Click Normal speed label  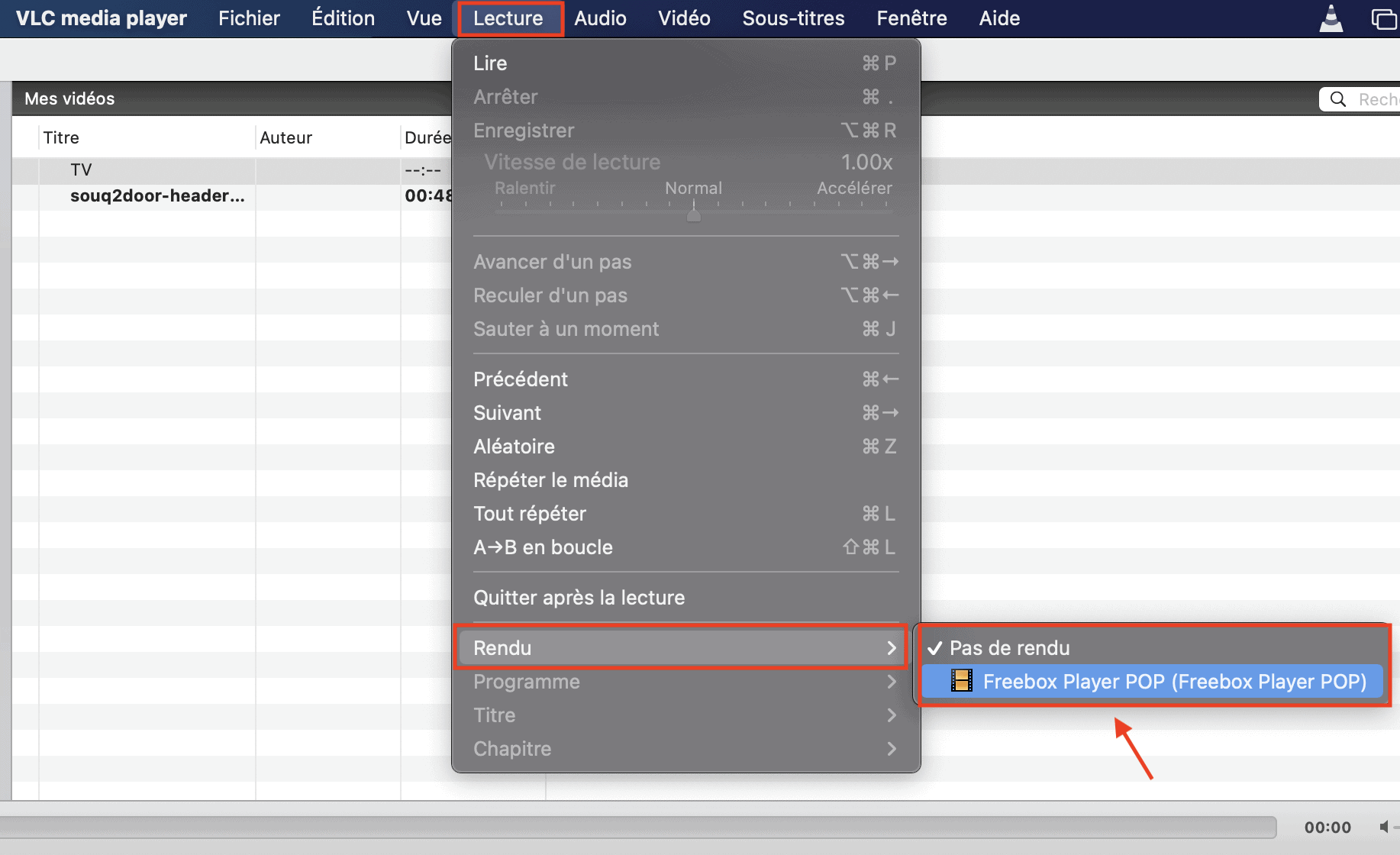click(693, 188)
